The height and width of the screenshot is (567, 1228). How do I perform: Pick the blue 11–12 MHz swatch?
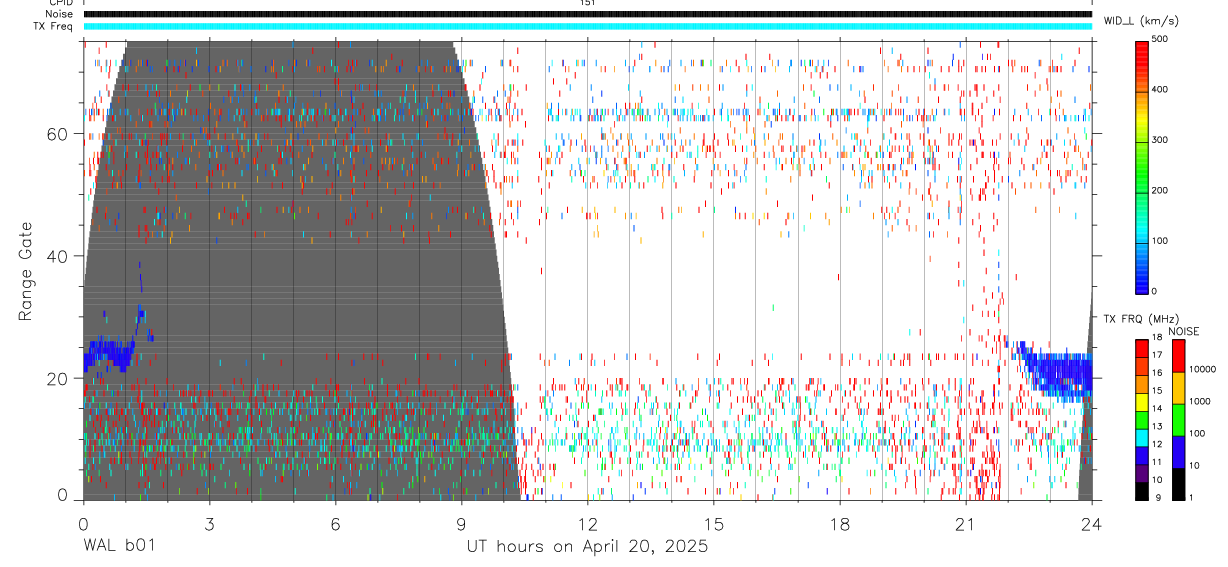[x=1142, y=455]
